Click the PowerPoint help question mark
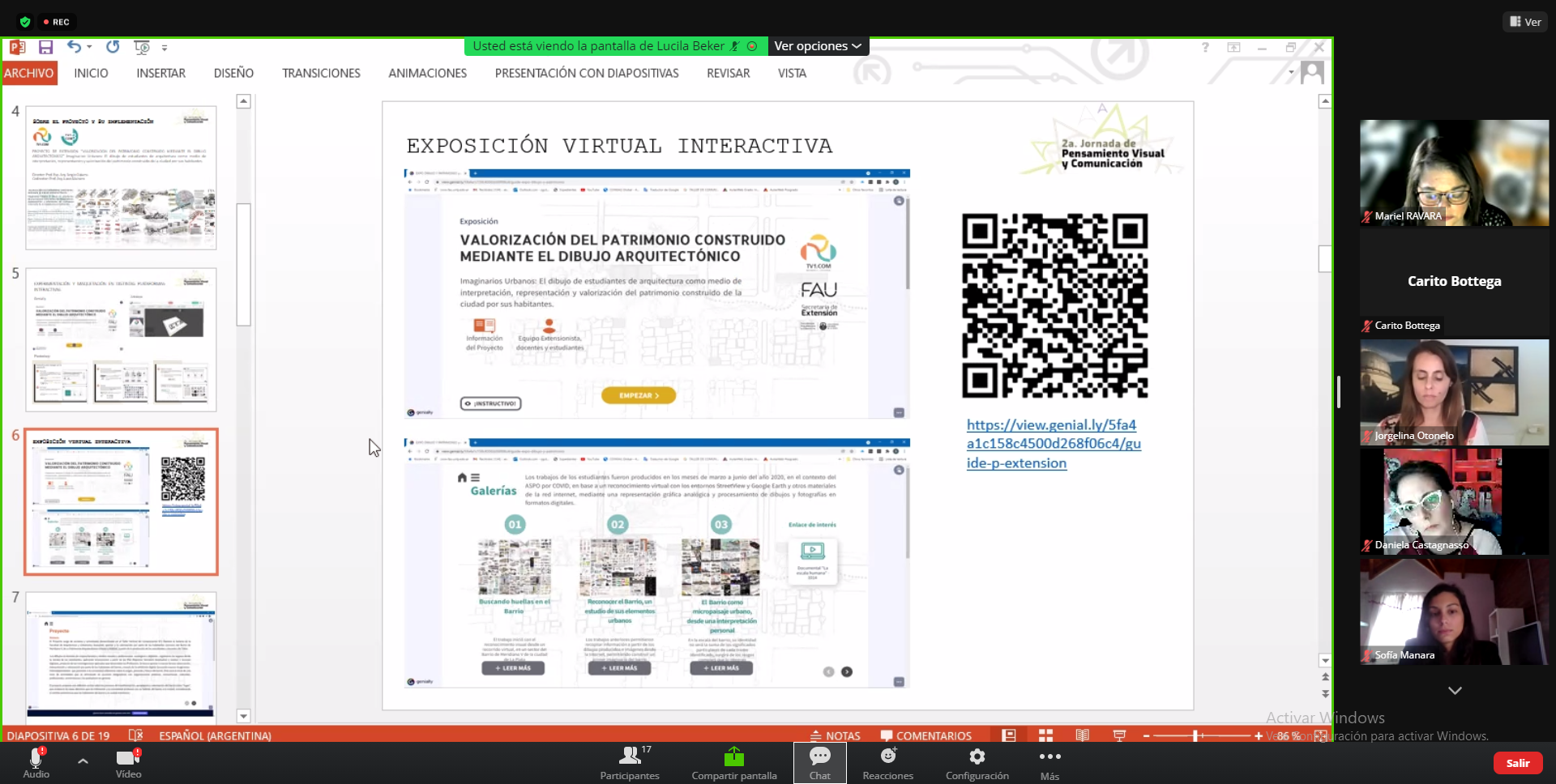Image resolution: width=1556 pixels, height=784 pixels. tap(1205, 48)
